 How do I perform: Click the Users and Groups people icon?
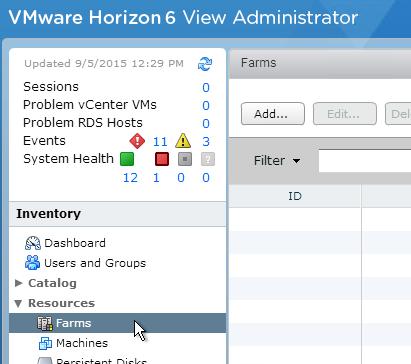[x=32, y=263]
